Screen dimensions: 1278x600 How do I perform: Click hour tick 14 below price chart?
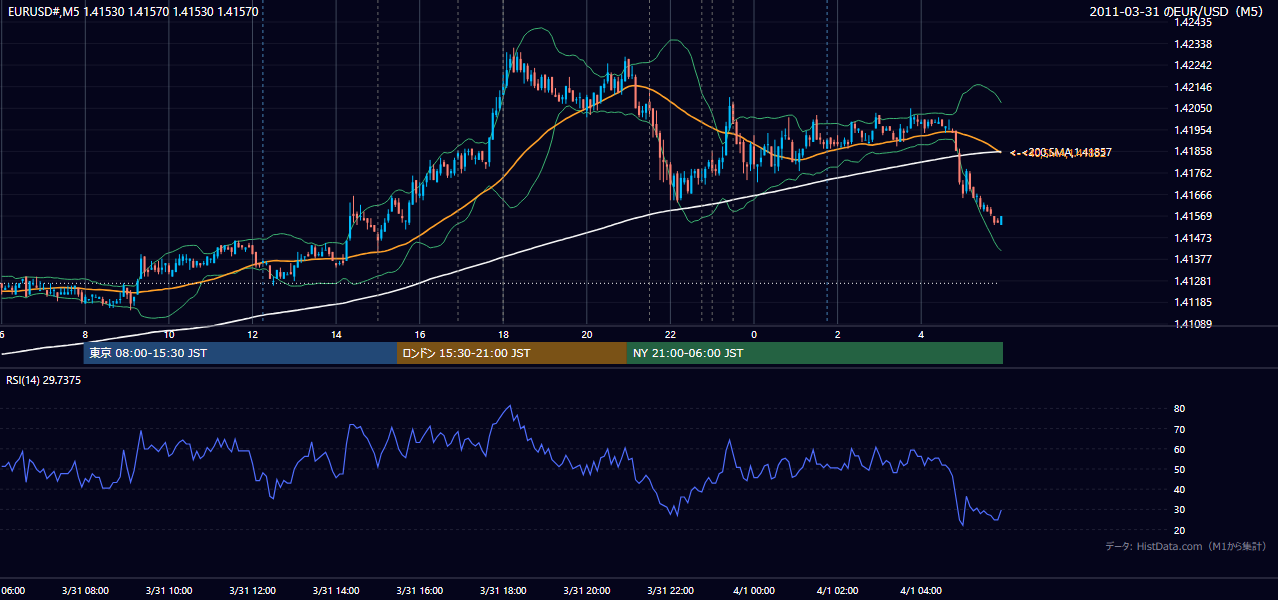coord(336,334)
